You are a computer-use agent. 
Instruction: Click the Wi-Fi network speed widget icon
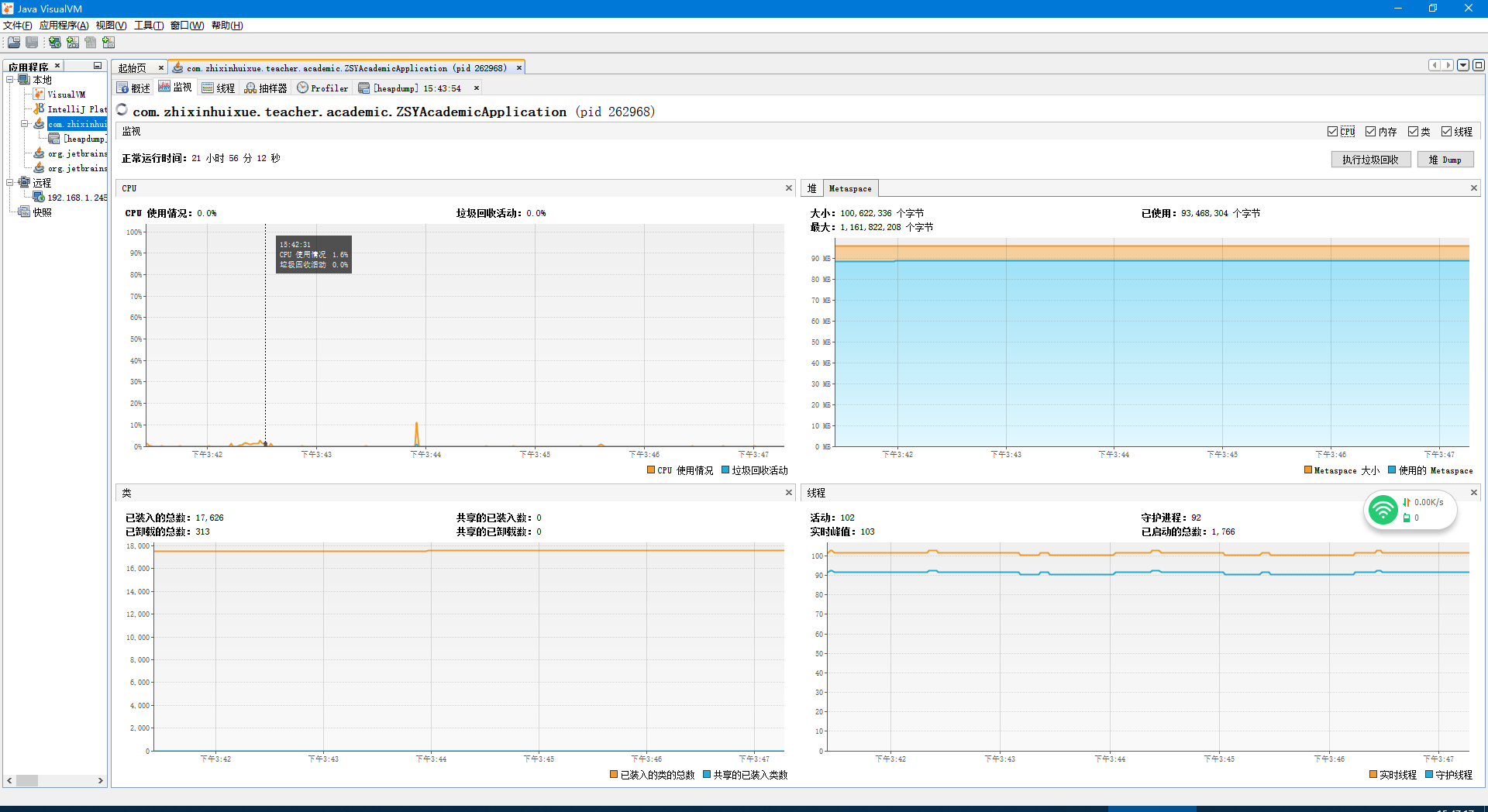pos(1383,510)
